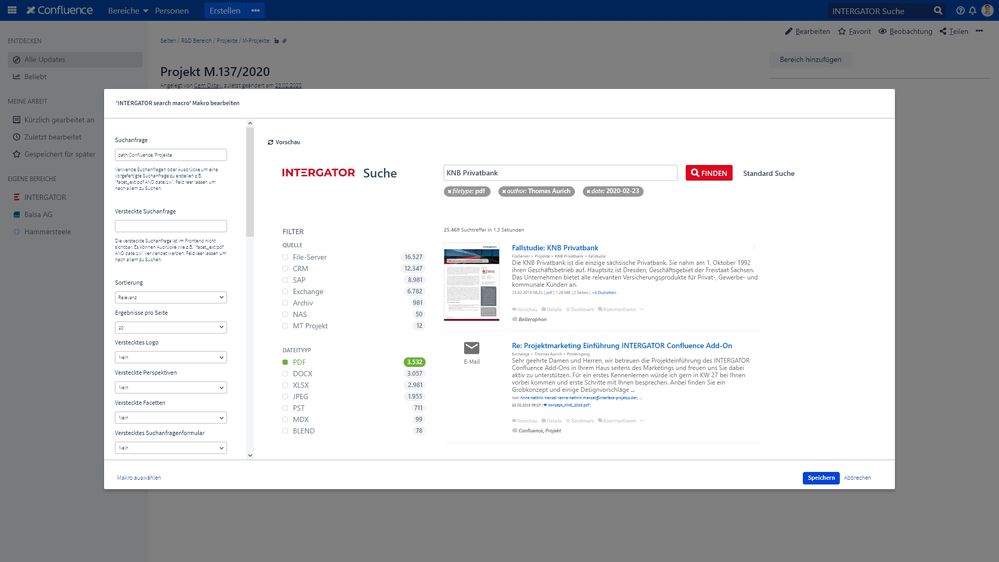The width and height of the screenshot is (999, 562).
Task: Click Makro auswählen link
Action: pyautogui.click(x=138, y=478)
